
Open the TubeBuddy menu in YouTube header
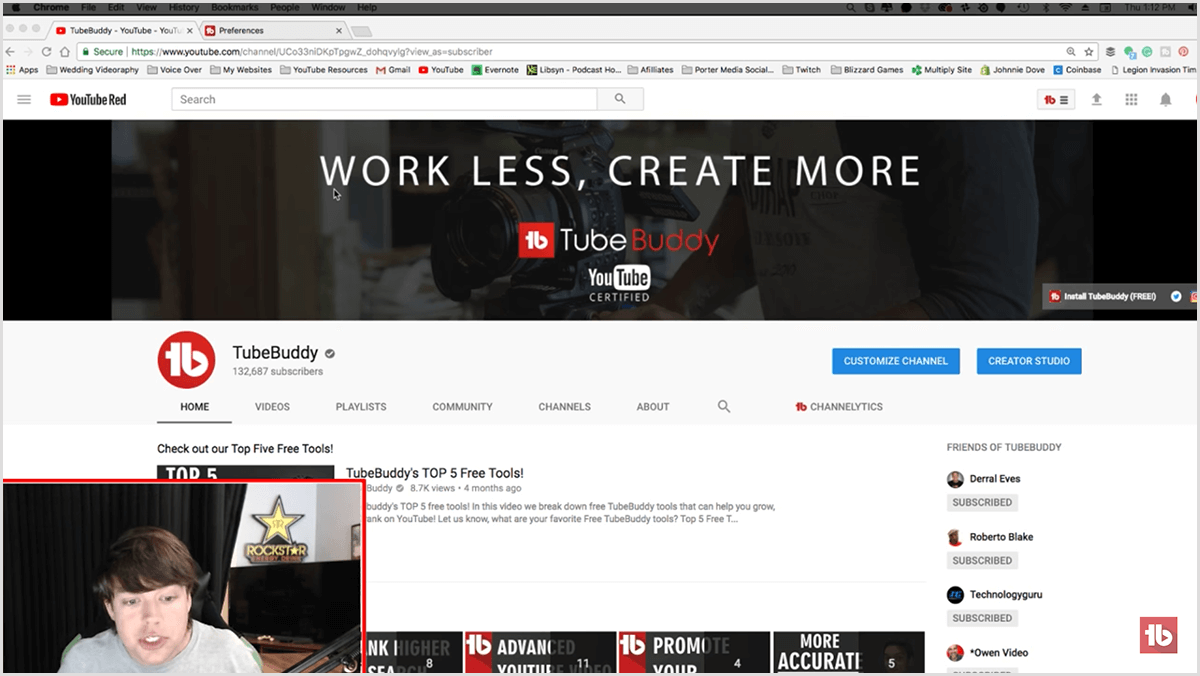pos(1056,100)
